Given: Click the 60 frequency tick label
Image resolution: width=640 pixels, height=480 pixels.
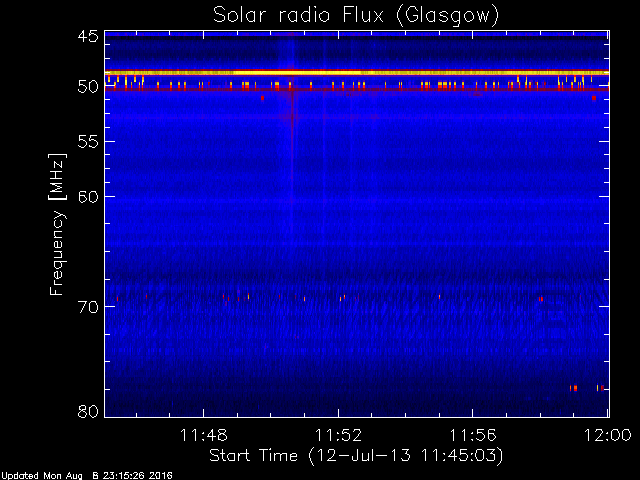Looking at the screenshot, I should click(88, 197).
